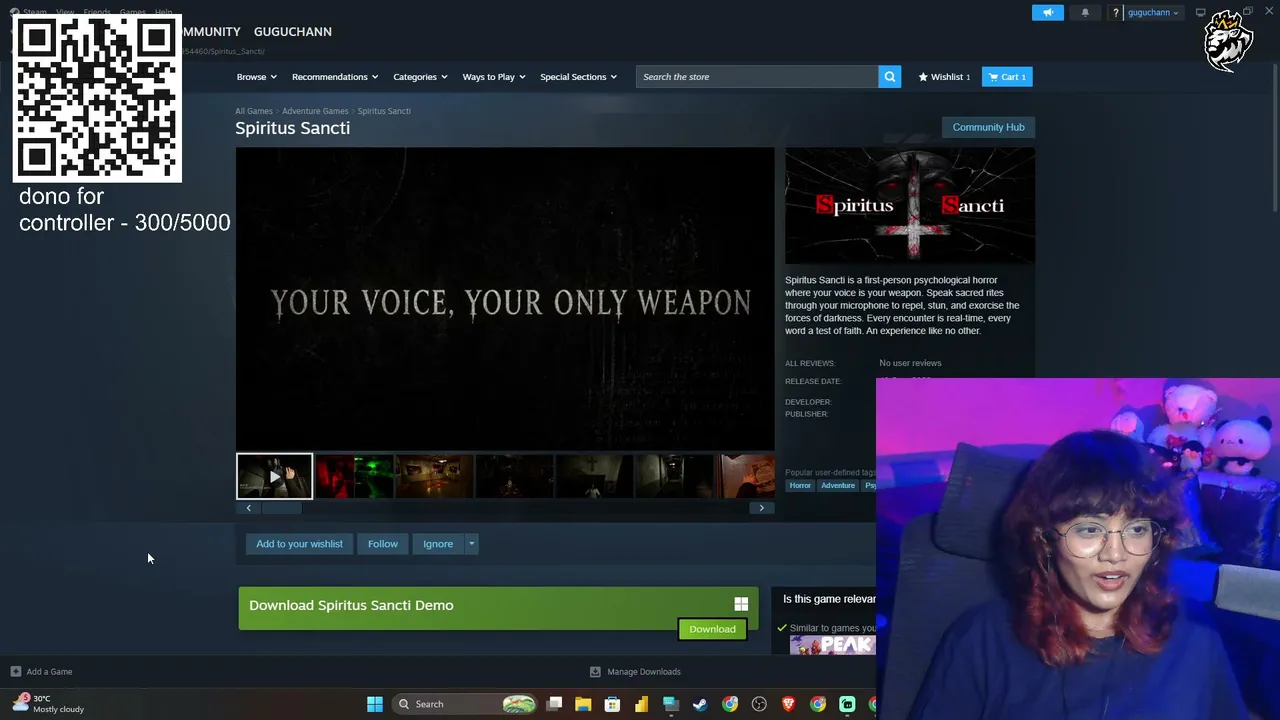Click the store search magnifier button
The width and height of the screenshot is (1280, 720).
coord(889,77)
